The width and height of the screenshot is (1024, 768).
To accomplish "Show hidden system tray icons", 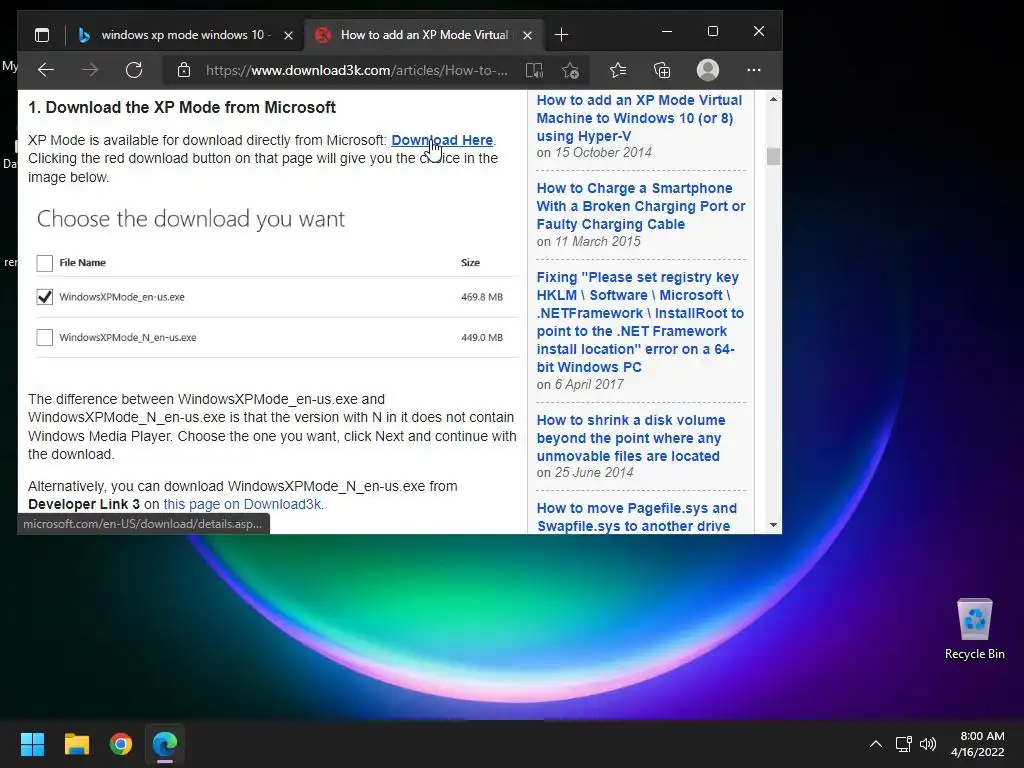I will click(x=876, y=744).
